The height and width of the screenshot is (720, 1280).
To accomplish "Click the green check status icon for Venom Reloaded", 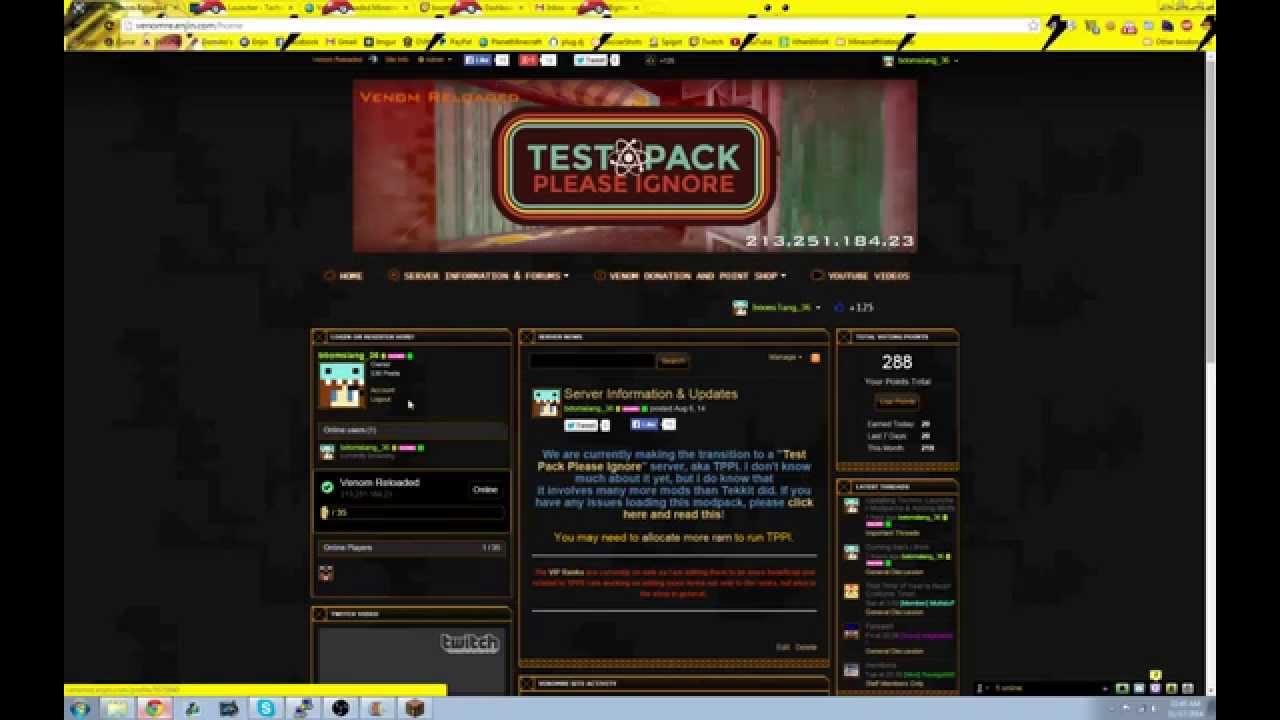I will pyautogui.click(x=327, y=487).
